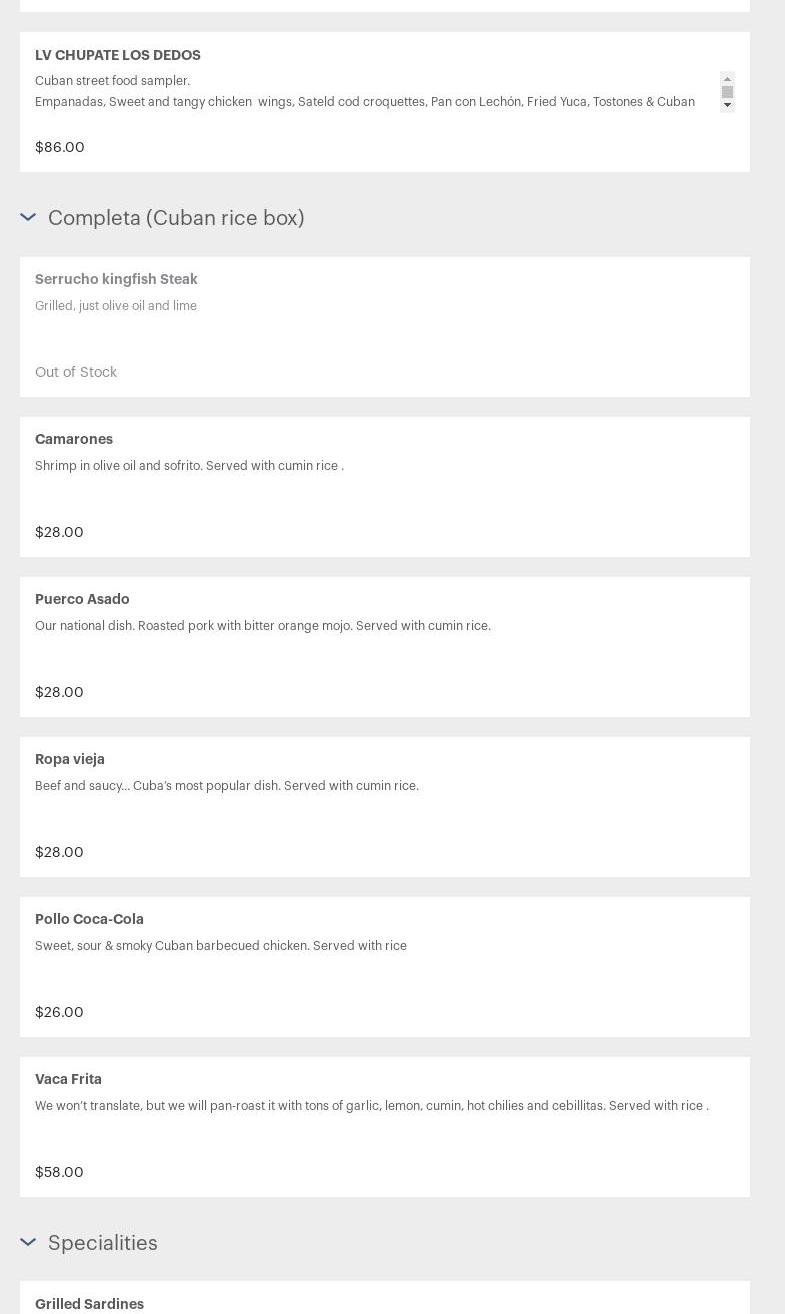Click the description scroll-down arrow

point(728,105)
